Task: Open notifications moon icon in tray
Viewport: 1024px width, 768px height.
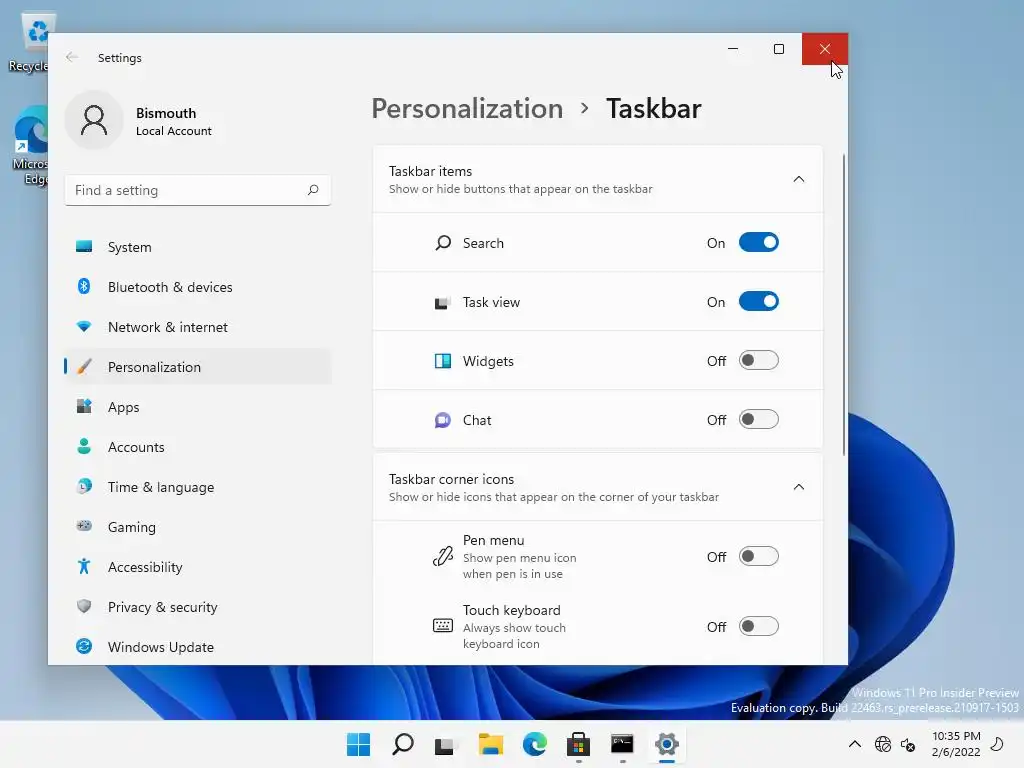Action: coord(997,744)
